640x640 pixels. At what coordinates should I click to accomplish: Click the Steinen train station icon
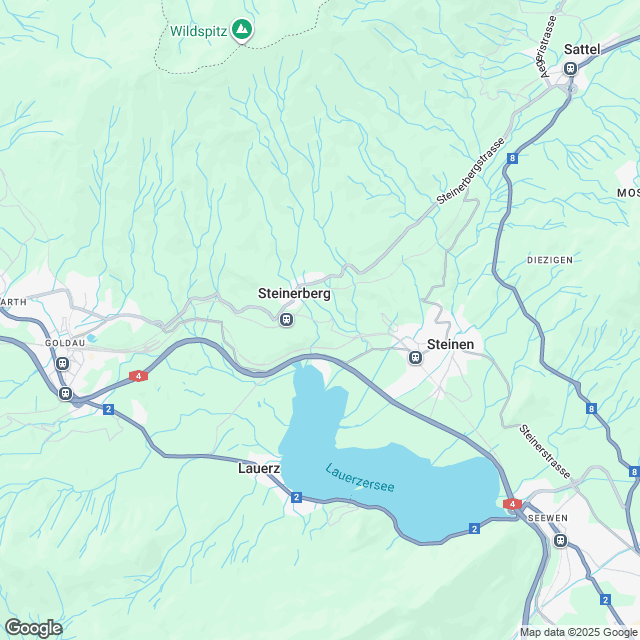pos(416,358)
